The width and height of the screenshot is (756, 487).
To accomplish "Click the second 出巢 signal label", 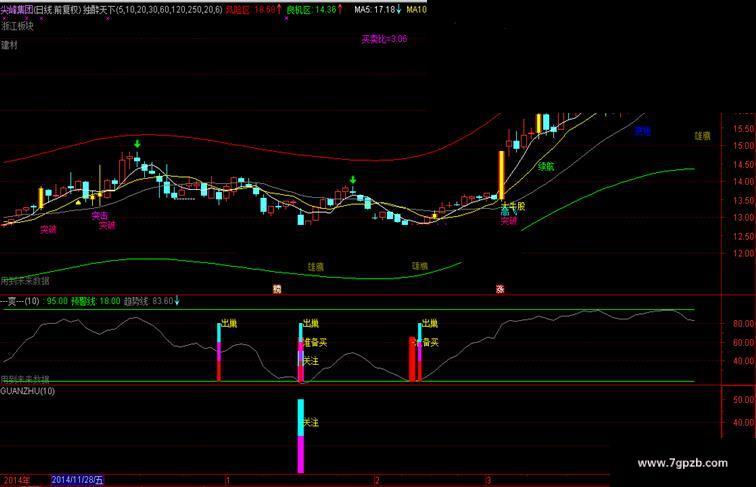I will coord(311,323).
